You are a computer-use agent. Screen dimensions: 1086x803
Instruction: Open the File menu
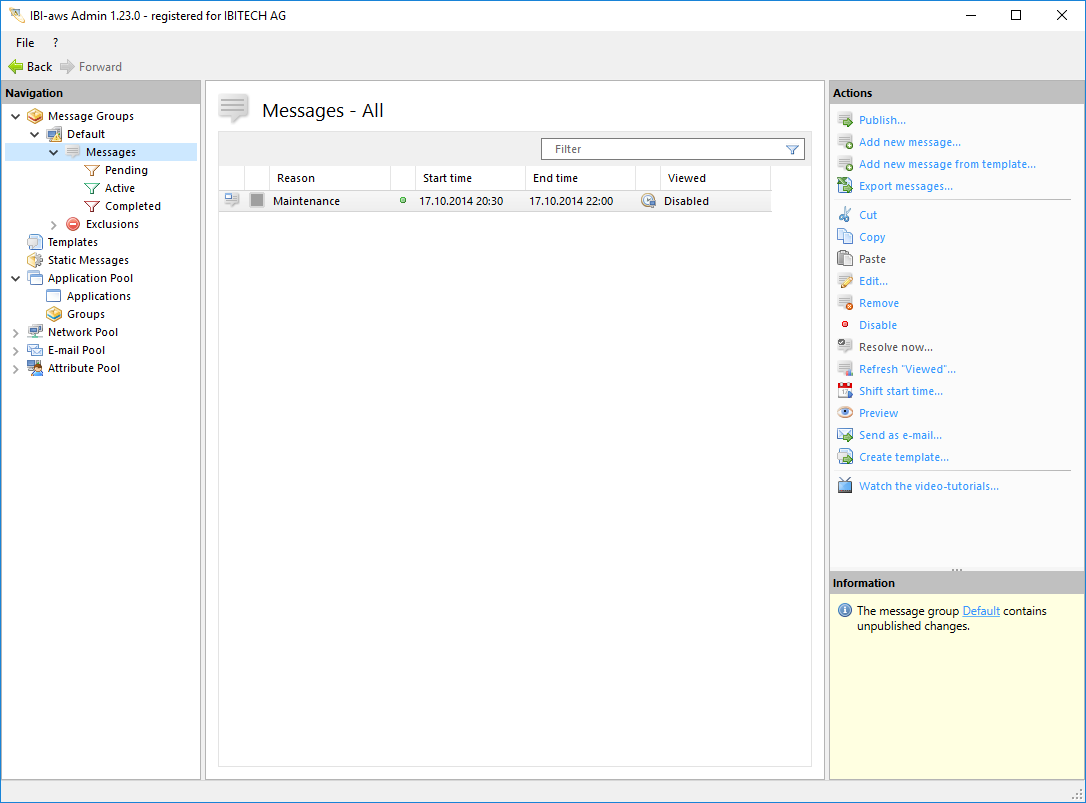(25, 43)
